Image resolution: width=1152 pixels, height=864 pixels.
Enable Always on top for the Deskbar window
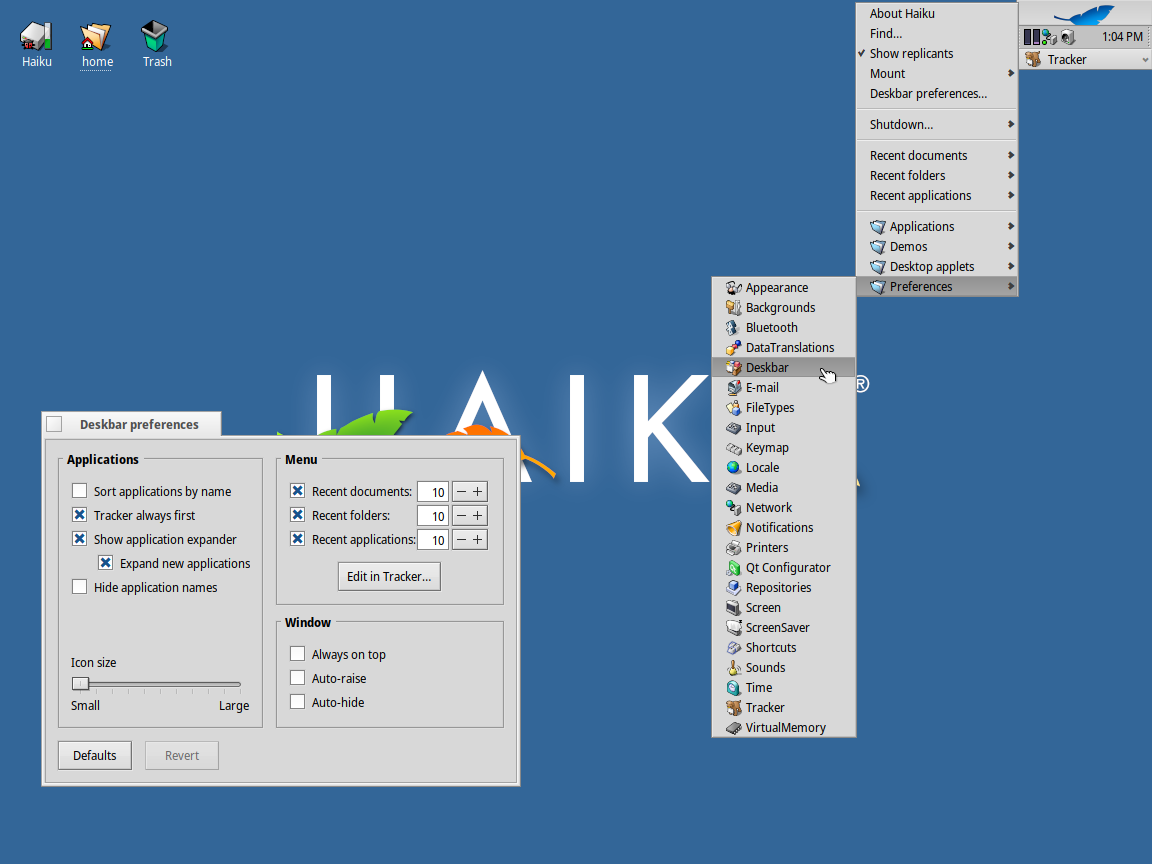point(297,653)
